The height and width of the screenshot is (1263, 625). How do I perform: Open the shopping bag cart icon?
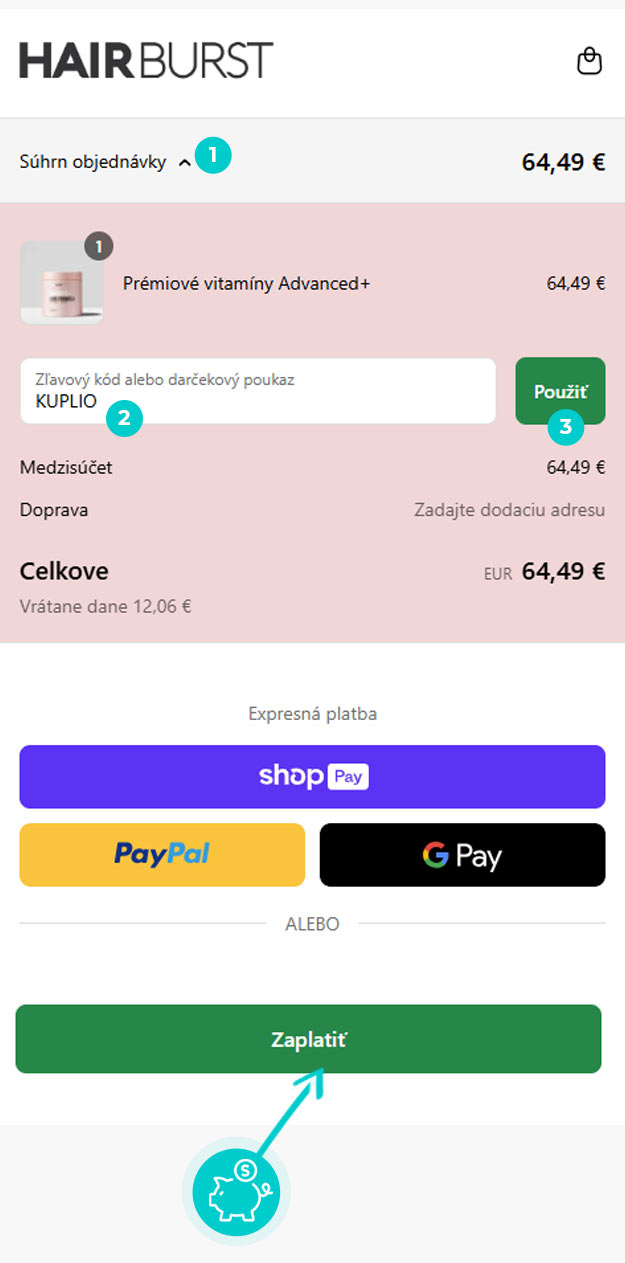pyautogui.click(x=590, y=62)
